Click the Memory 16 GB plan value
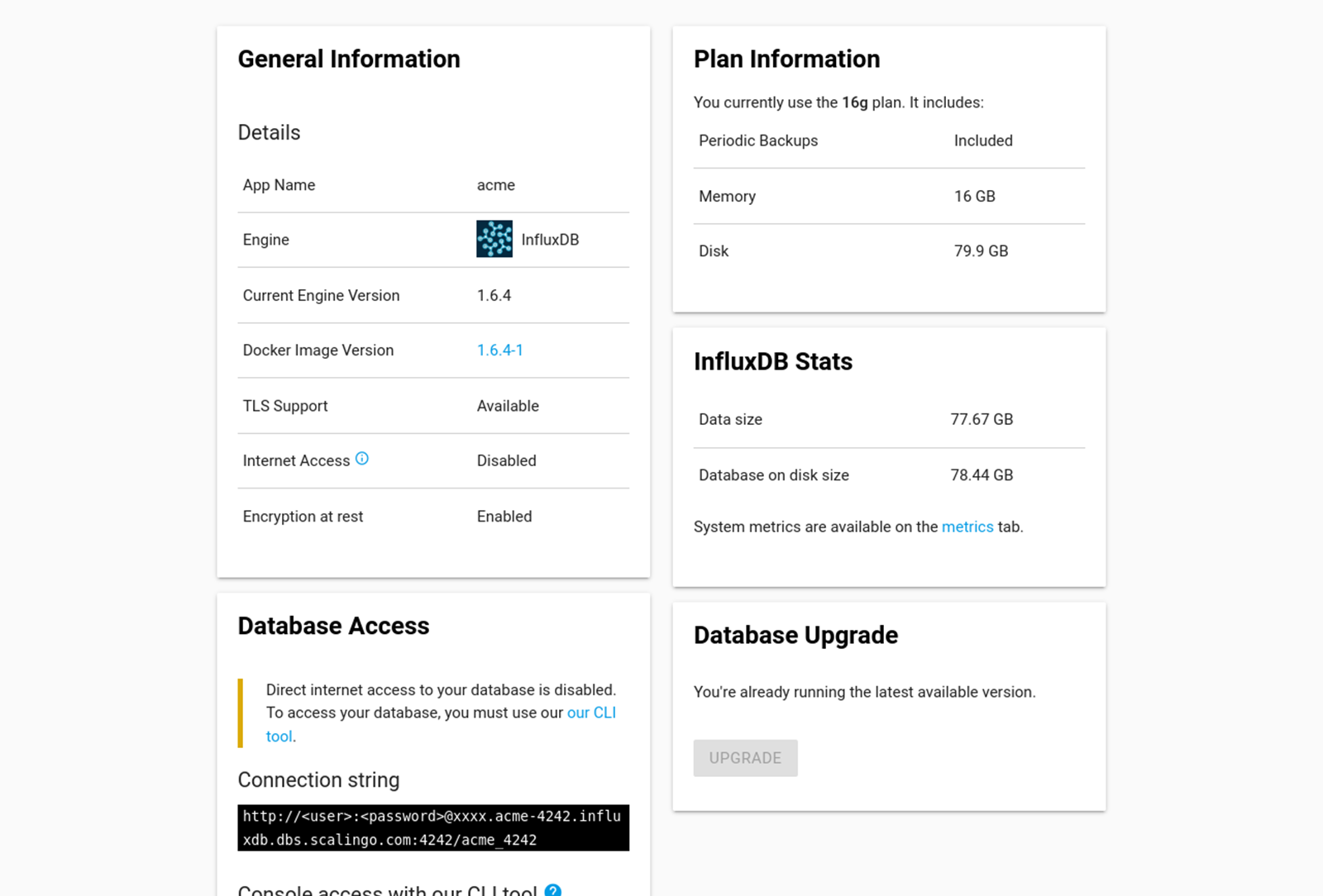The image size is (1323, 896). 974,197
